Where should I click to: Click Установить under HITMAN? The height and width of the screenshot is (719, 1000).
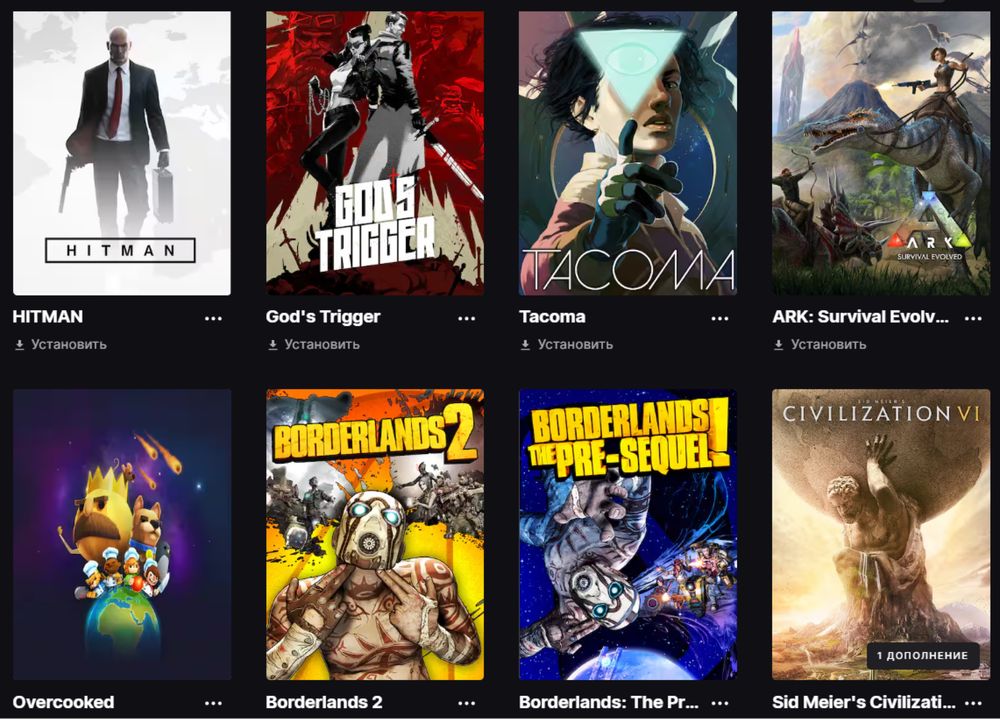point(61,345)
